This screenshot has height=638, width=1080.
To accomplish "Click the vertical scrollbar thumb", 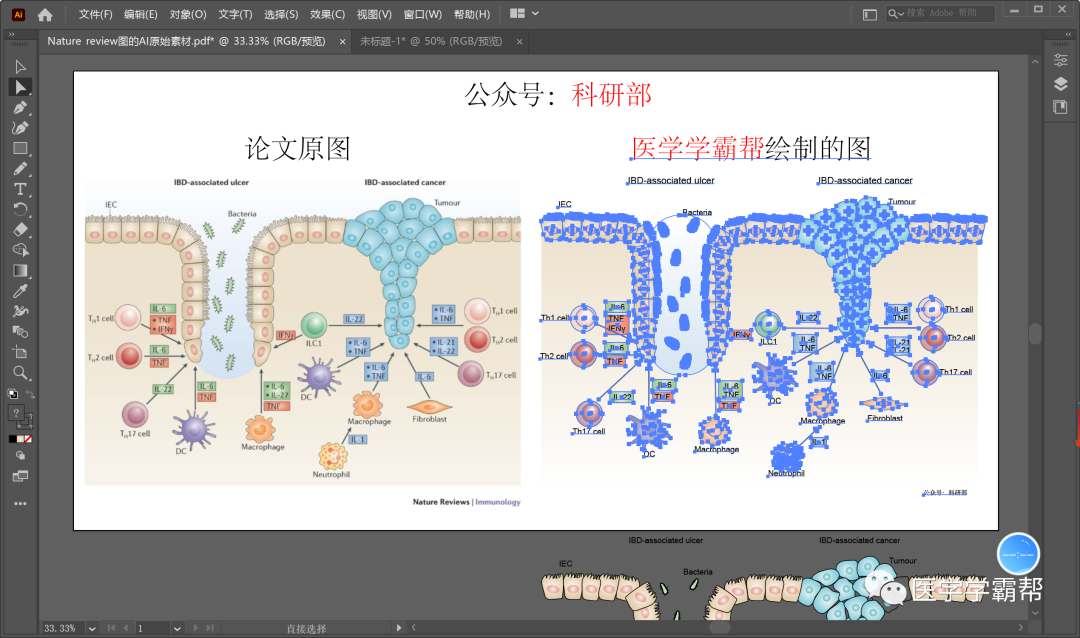I will pos(1035,333).
